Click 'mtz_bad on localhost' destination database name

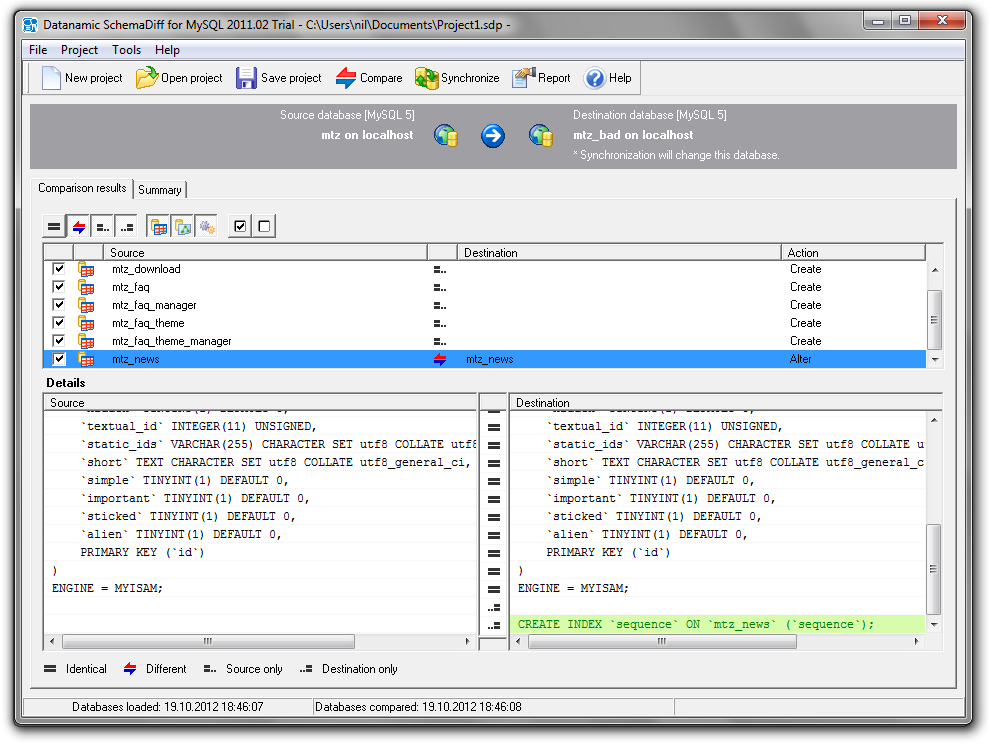click(x=633, y=135)
